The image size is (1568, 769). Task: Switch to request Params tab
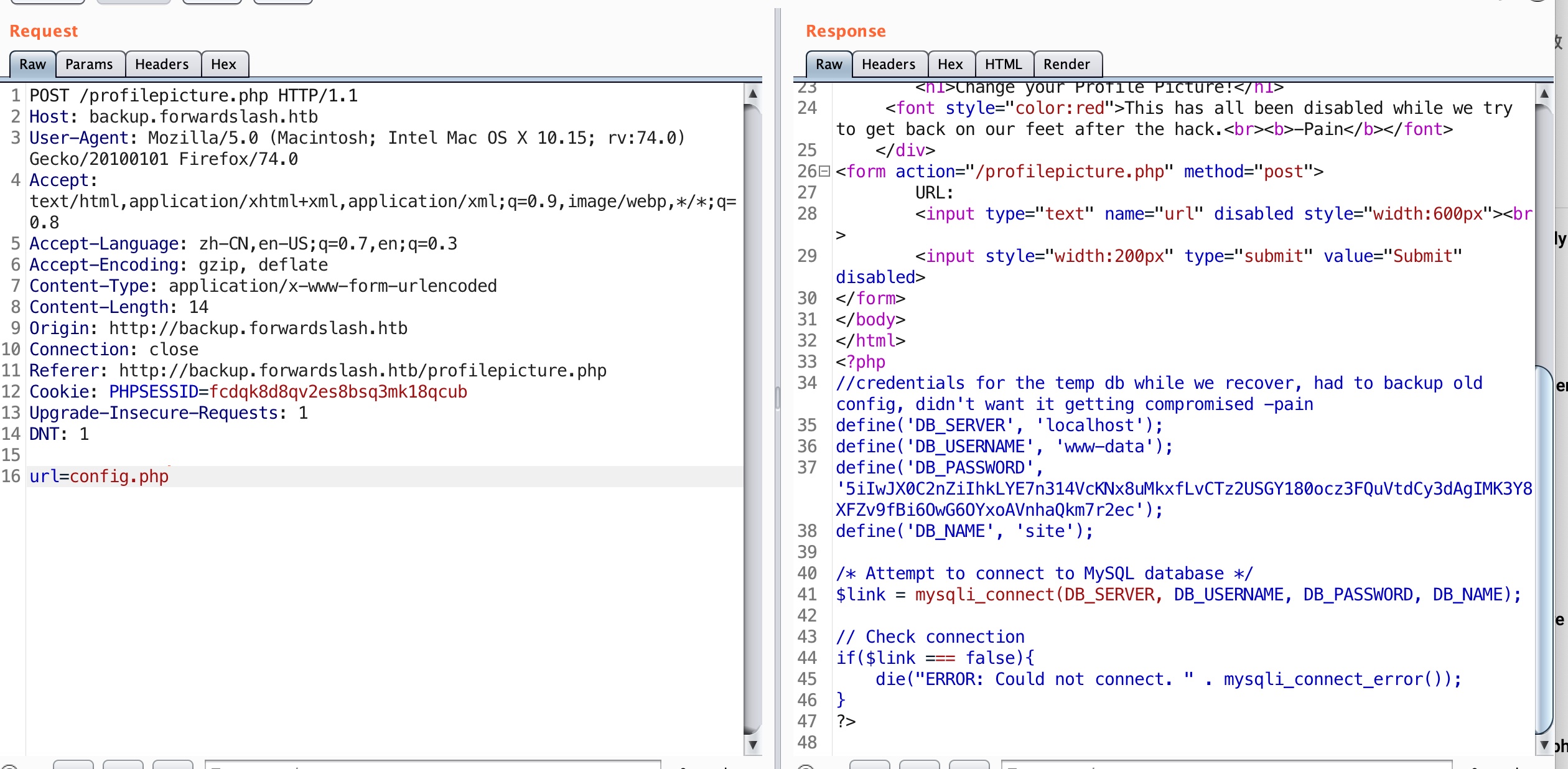pos(89,64)
